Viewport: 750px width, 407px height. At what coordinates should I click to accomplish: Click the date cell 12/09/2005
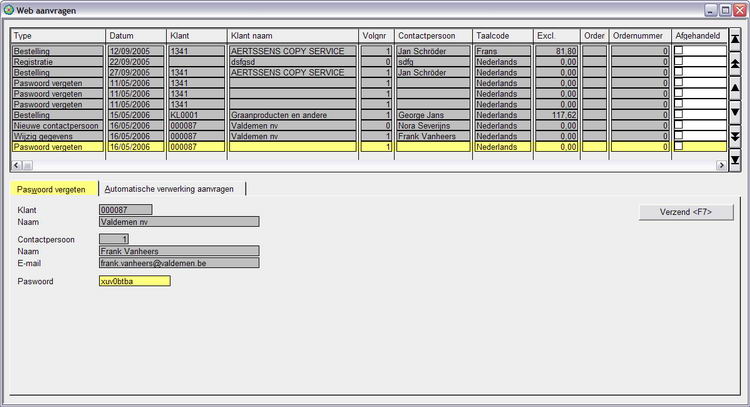[136, 51]
